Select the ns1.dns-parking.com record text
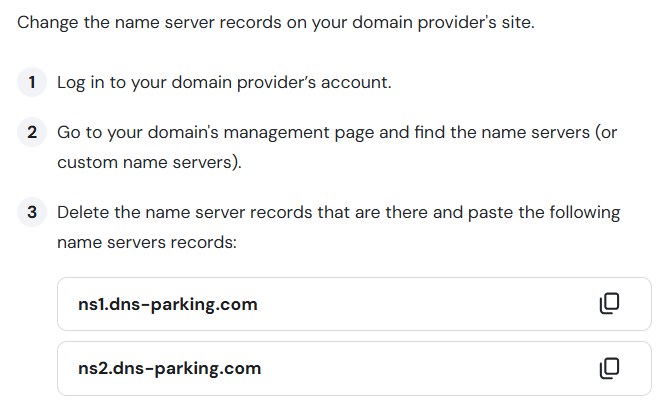 (167, 304)
